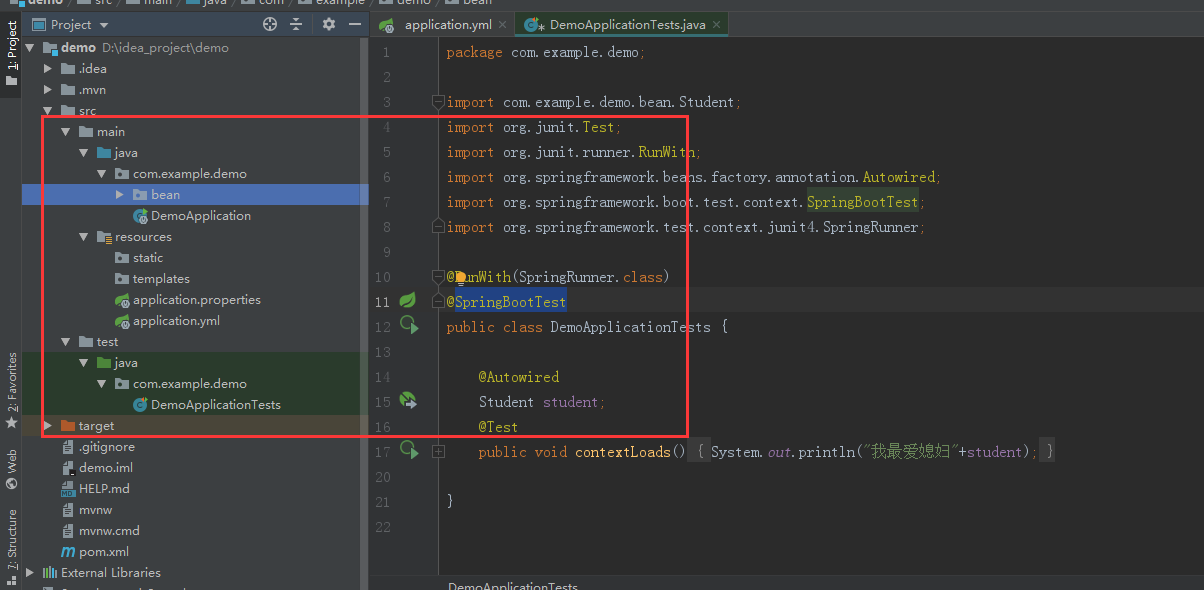Select the .gitignore file
Screen dimensions: 1204x590
point(106,446)
